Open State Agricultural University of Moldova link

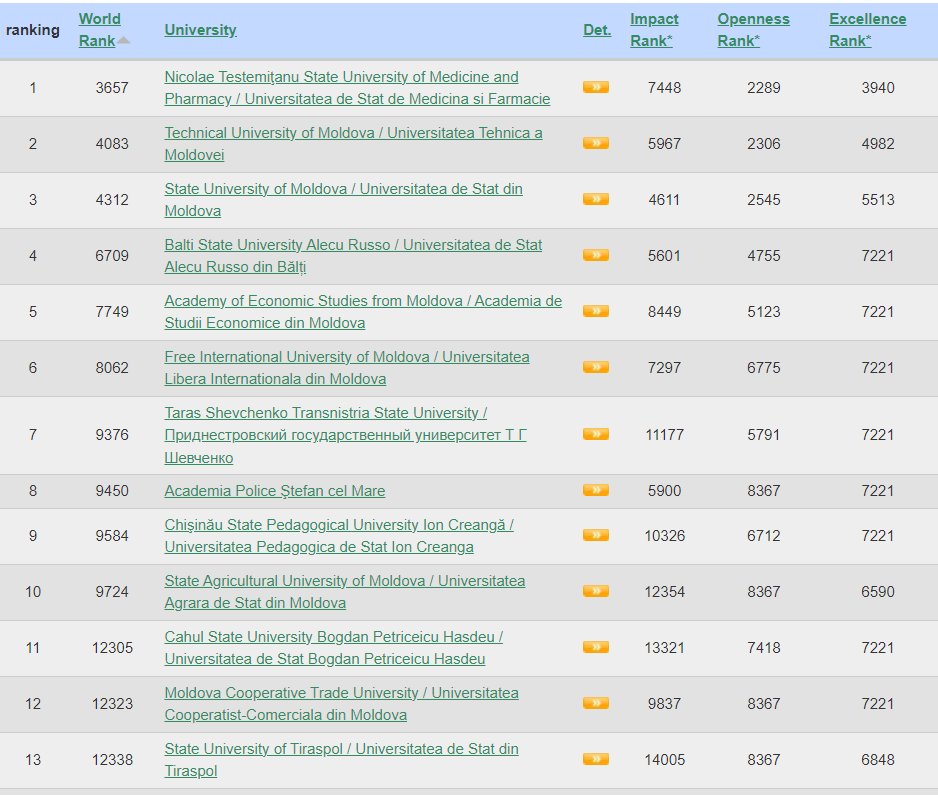pyautogui.click(x=345, y=592)
